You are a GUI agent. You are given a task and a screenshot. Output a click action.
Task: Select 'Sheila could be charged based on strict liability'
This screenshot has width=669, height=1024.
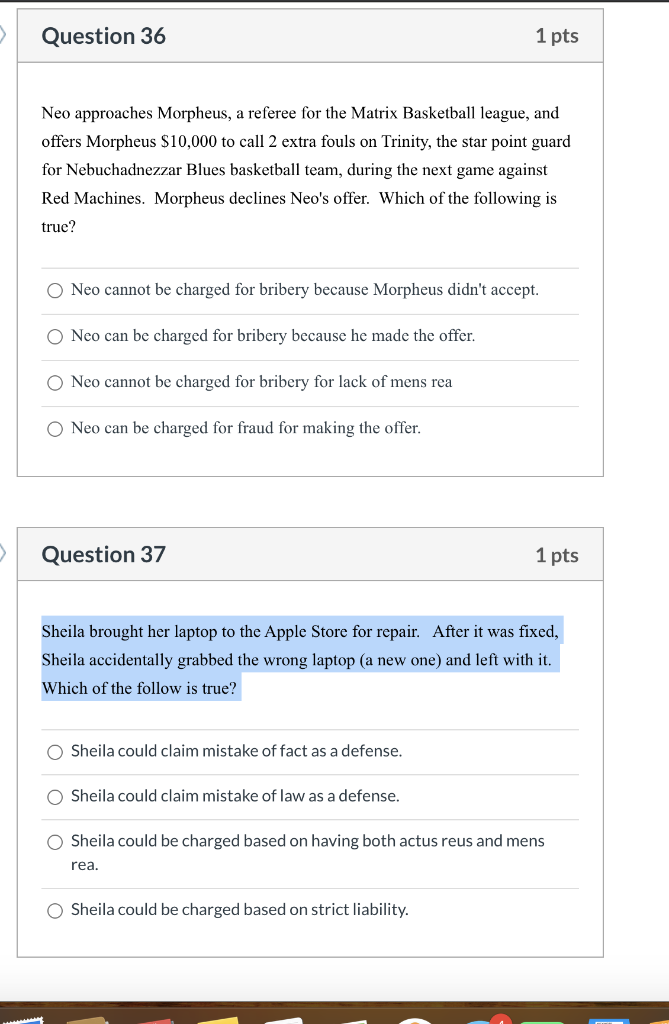point(55,910)
